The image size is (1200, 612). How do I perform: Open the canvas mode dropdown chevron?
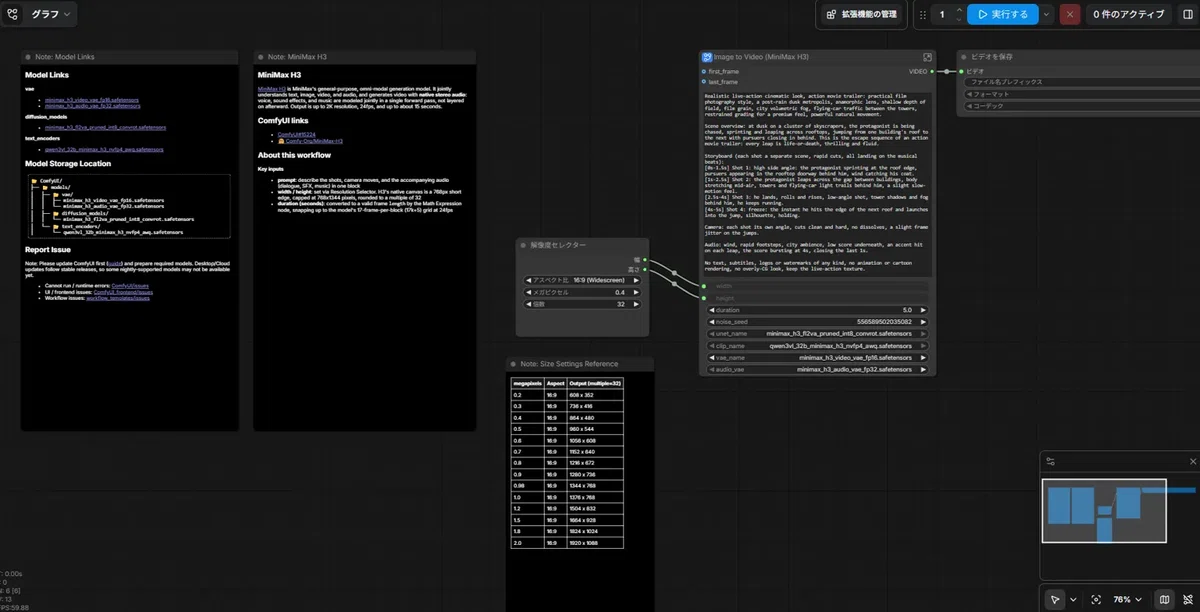click(x=1073, y=599)
